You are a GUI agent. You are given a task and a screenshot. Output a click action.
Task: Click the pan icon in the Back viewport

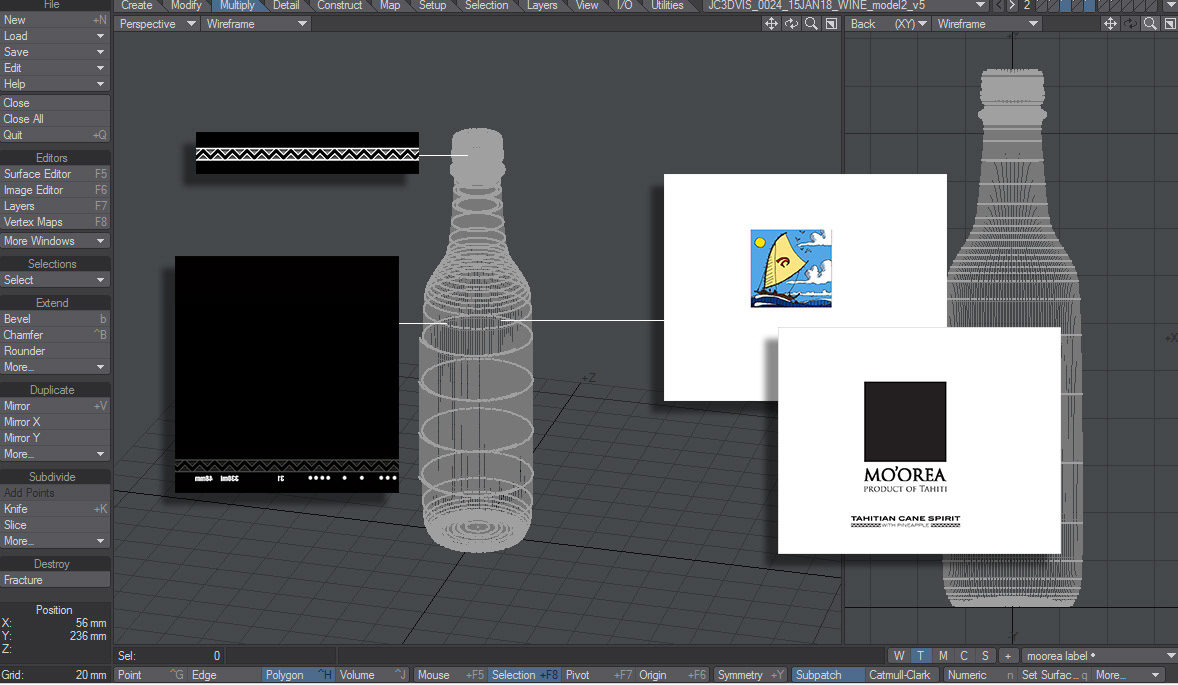tap(1110, 24)
